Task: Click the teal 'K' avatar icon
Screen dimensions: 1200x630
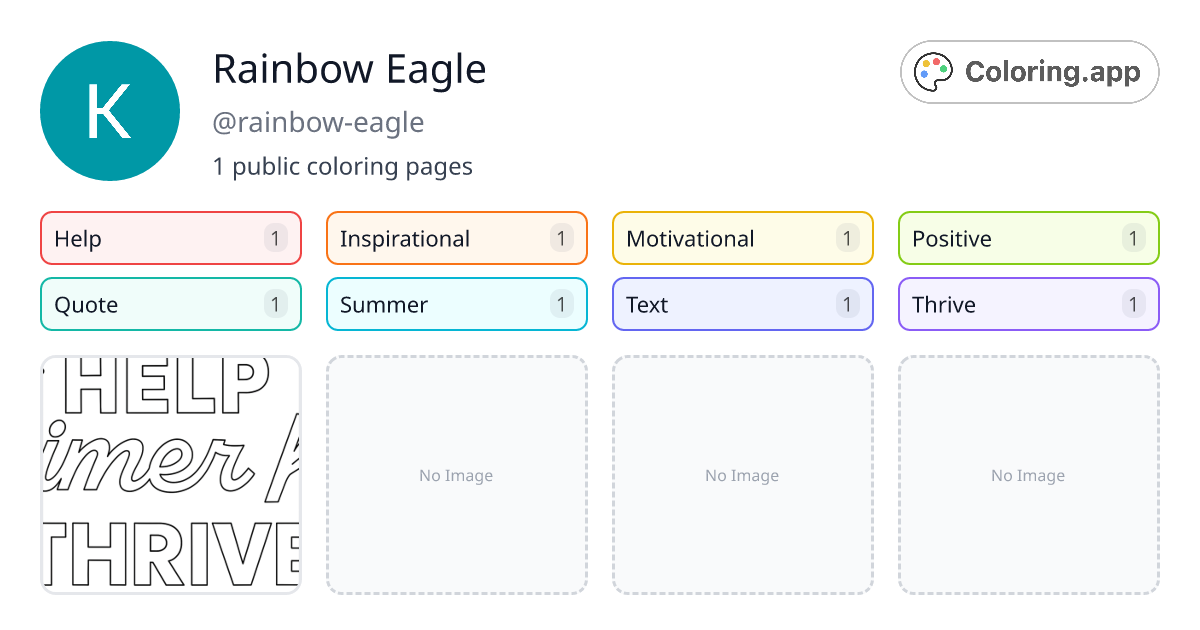Action: coord(110,110)
